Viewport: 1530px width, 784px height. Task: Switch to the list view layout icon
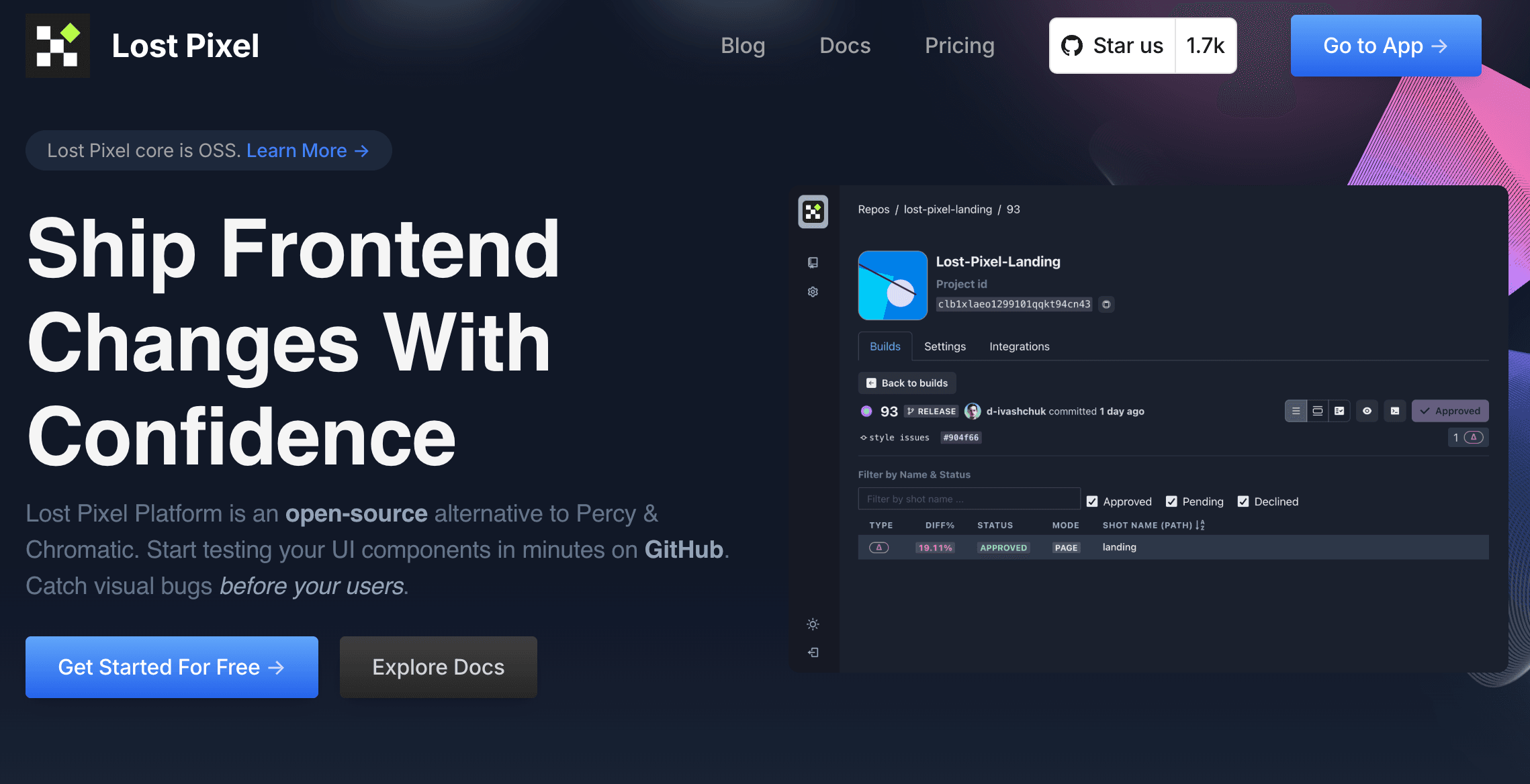1296,411
